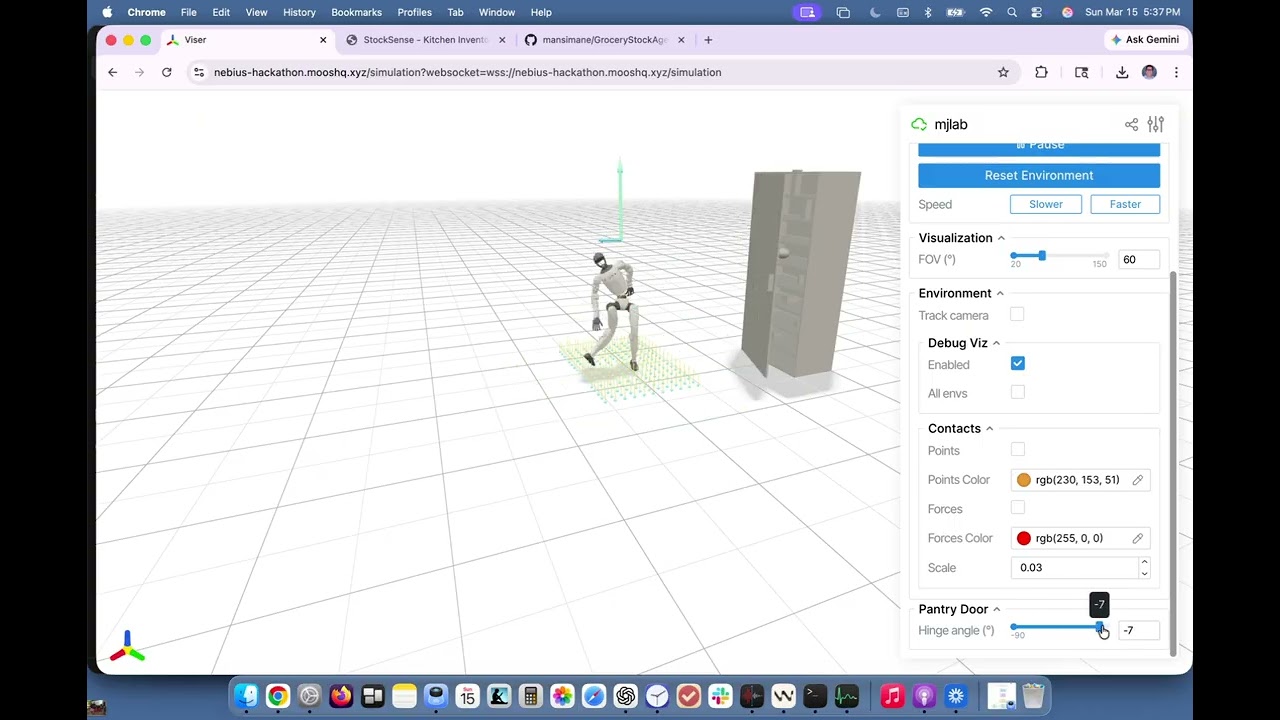Open the History menu
This screenshot has width=1280, height=720.
pyautogui.click(x=299, y=12)
